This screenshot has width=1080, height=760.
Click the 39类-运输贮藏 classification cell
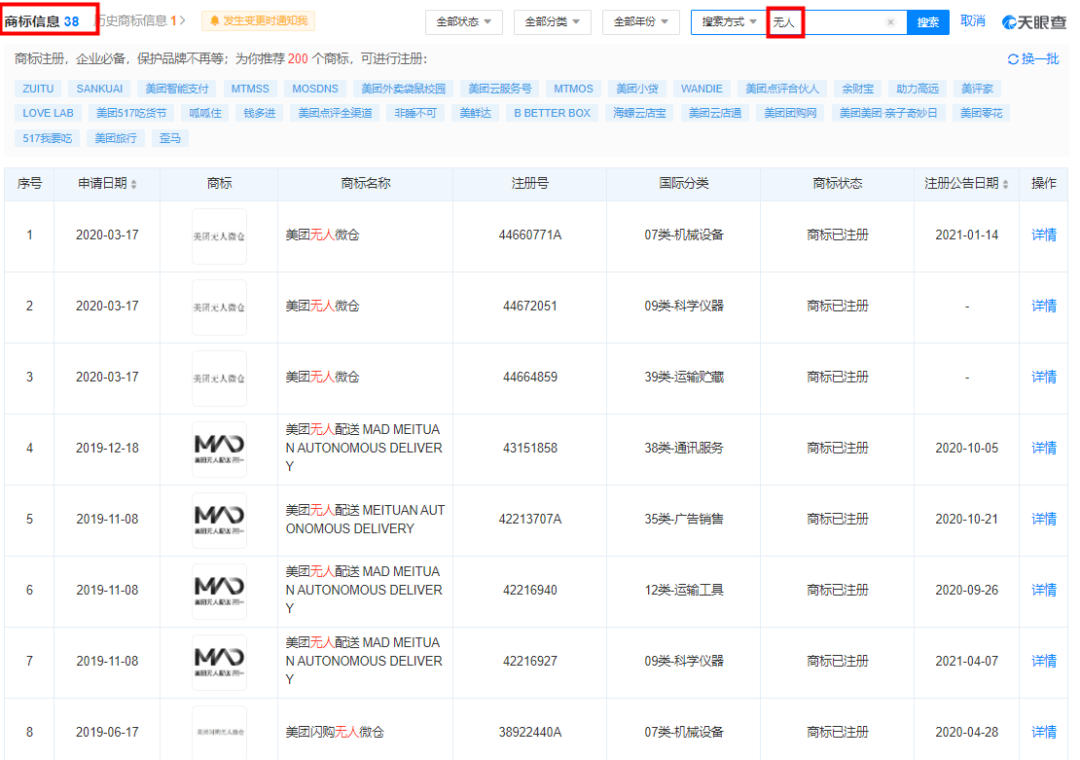(x=683, y=378)
